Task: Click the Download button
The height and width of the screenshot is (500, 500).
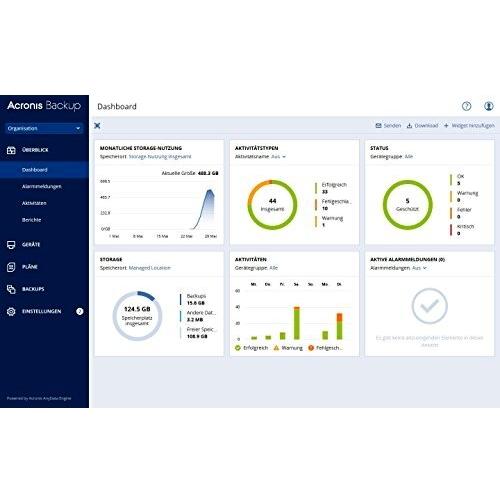Action: [x=422, y=126]
